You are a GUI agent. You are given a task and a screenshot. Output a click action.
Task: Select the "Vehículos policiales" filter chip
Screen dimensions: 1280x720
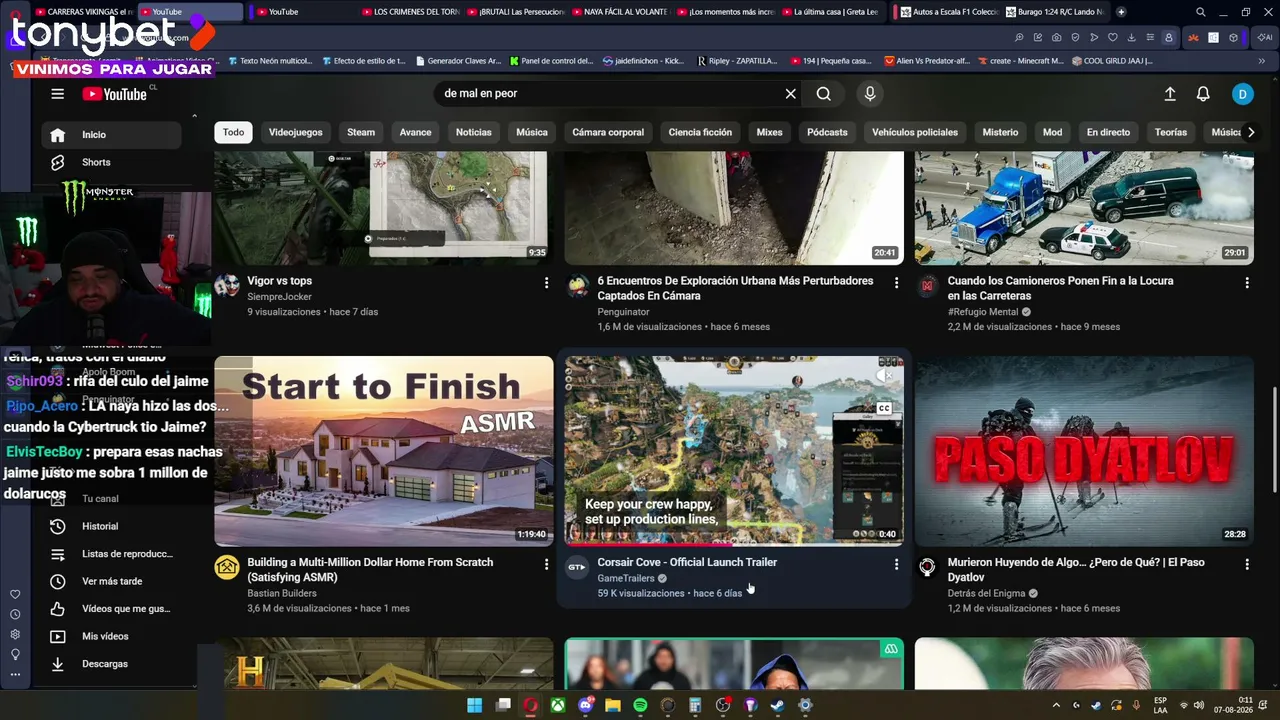pyautogui.click(x=915, y=132)
